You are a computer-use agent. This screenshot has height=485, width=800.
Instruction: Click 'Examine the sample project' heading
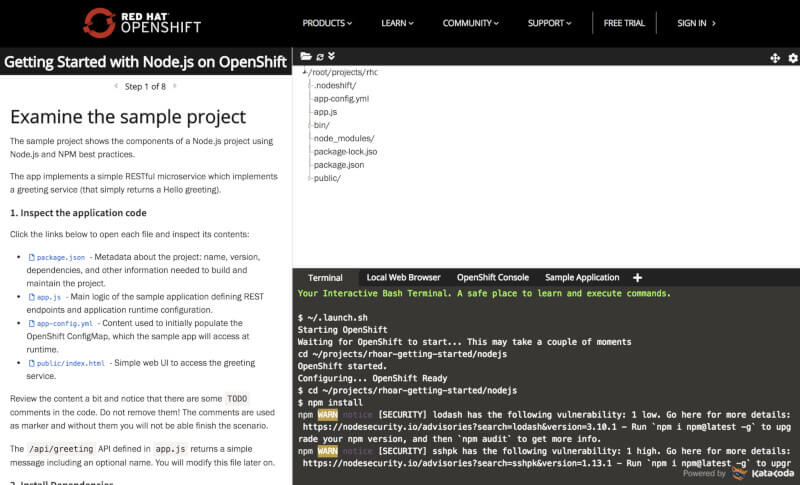(128, 117)
